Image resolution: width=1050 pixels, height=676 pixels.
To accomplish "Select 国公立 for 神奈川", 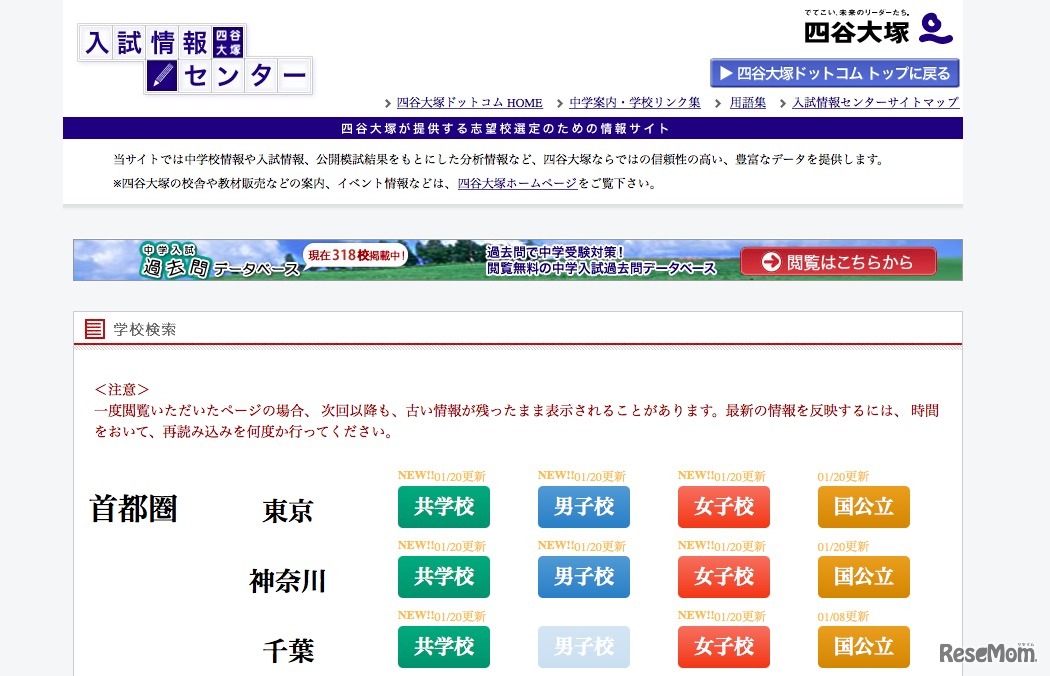I will (863, 577).
